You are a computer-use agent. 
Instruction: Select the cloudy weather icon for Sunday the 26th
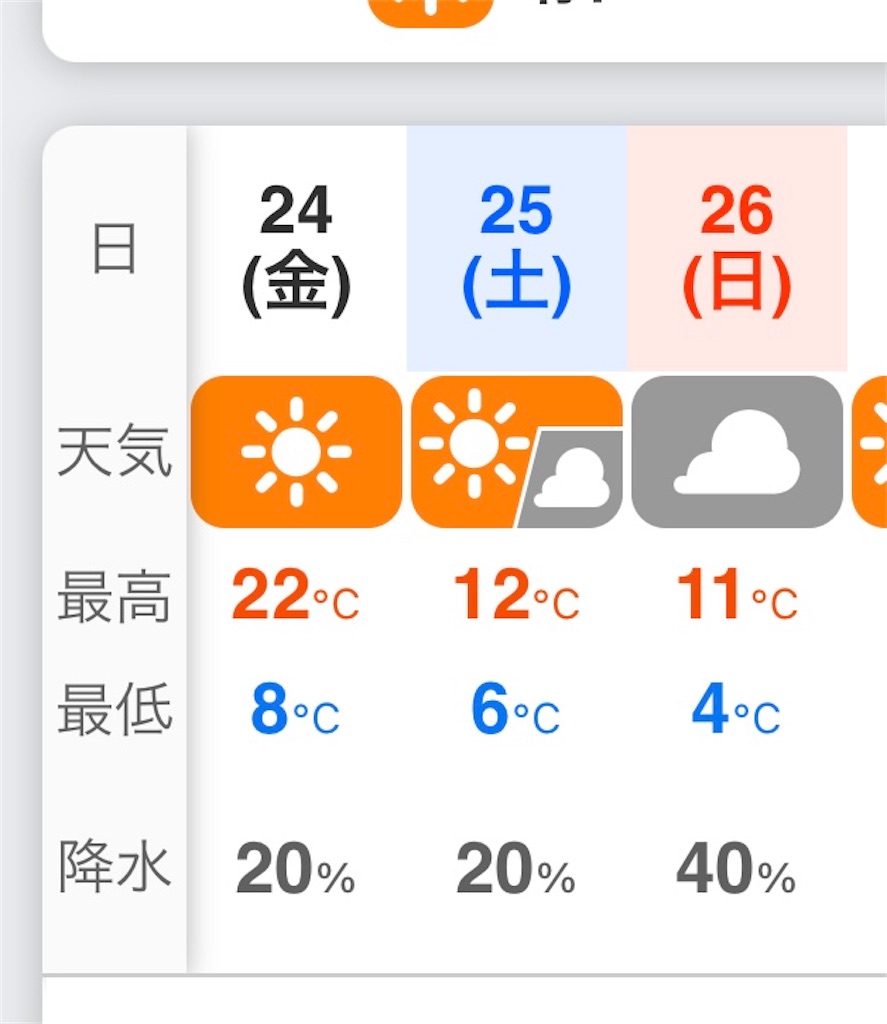736,452
